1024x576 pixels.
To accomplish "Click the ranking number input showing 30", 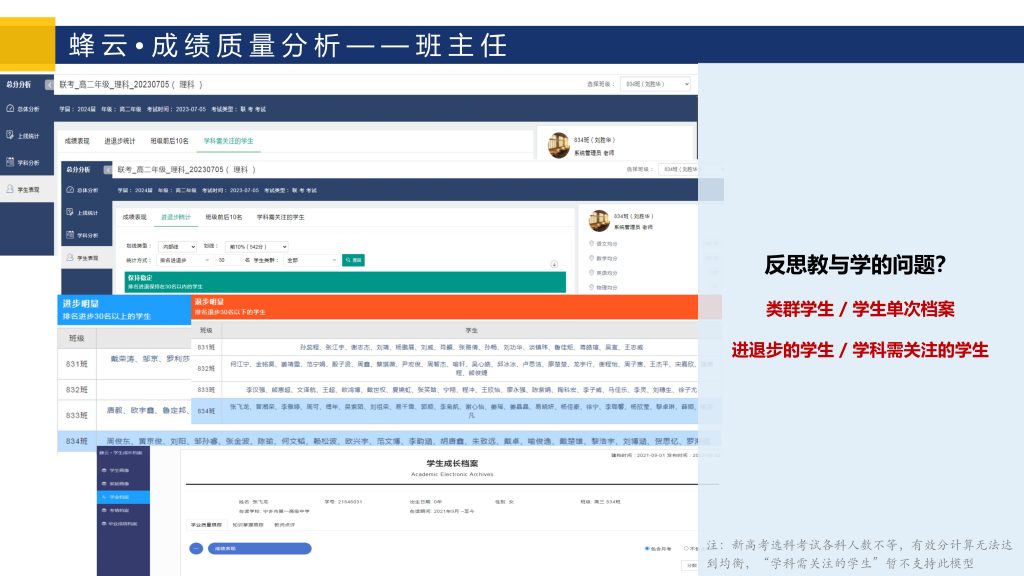I will (227, 260).
